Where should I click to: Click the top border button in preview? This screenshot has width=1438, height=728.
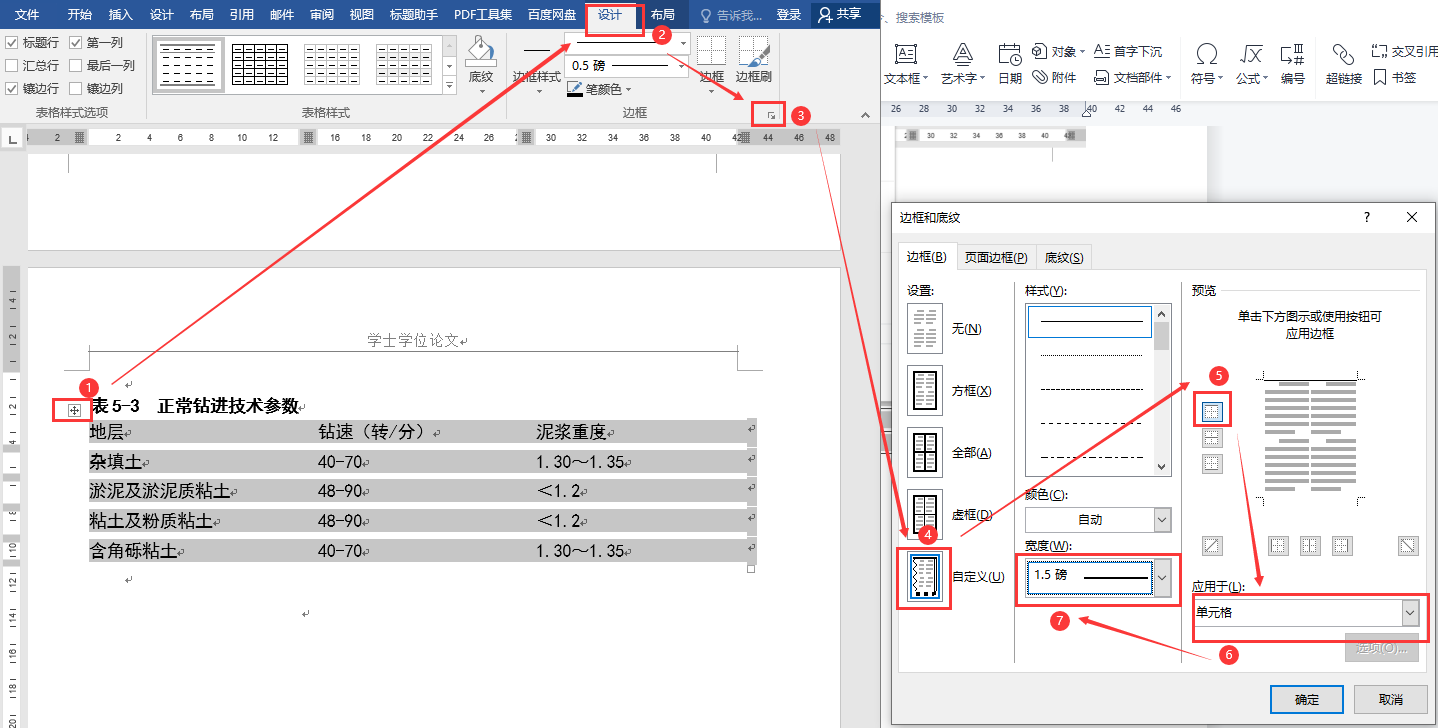1212,410
